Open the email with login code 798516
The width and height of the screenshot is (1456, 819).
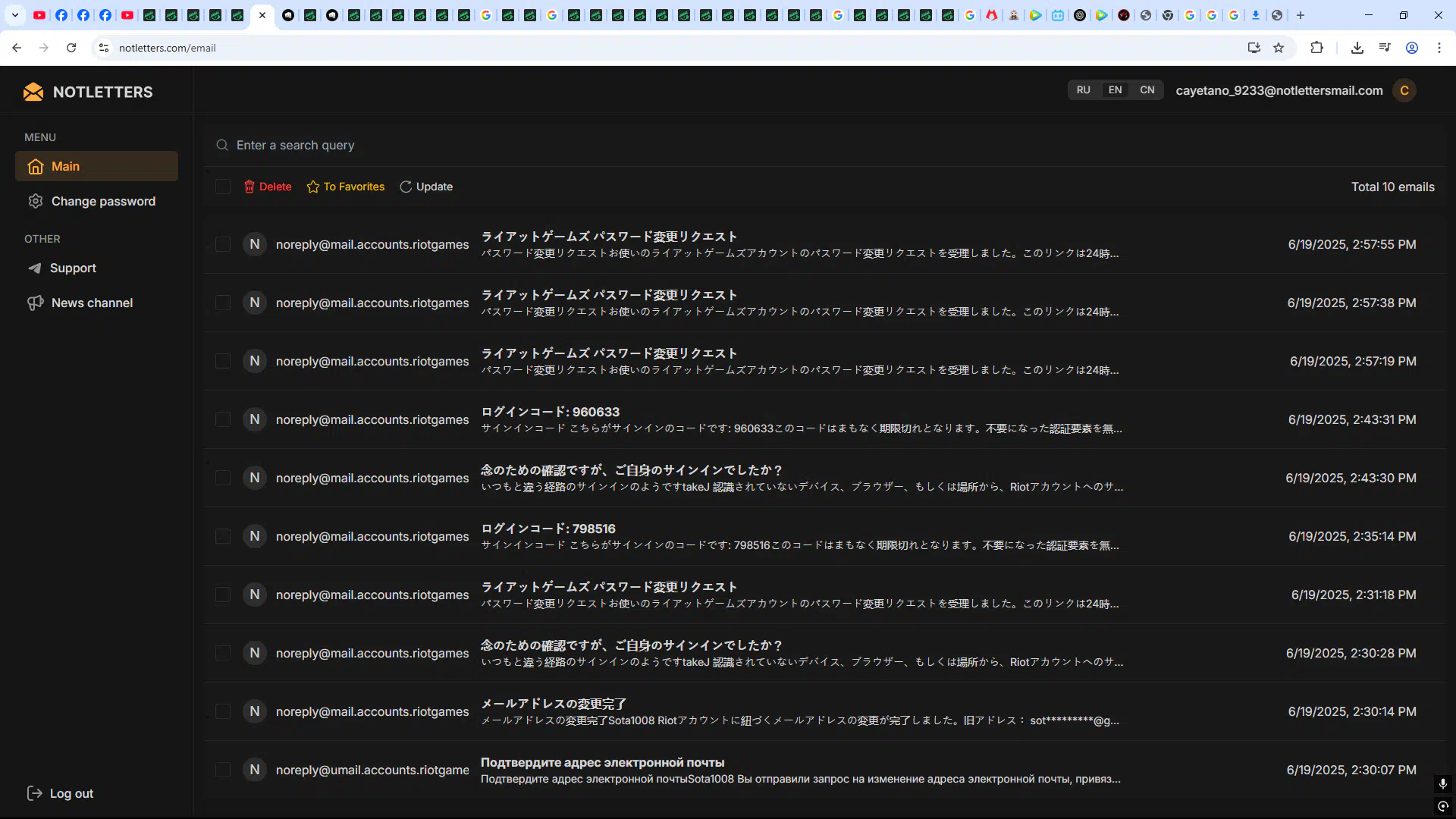pyautogui.click(x=825, y=536)
